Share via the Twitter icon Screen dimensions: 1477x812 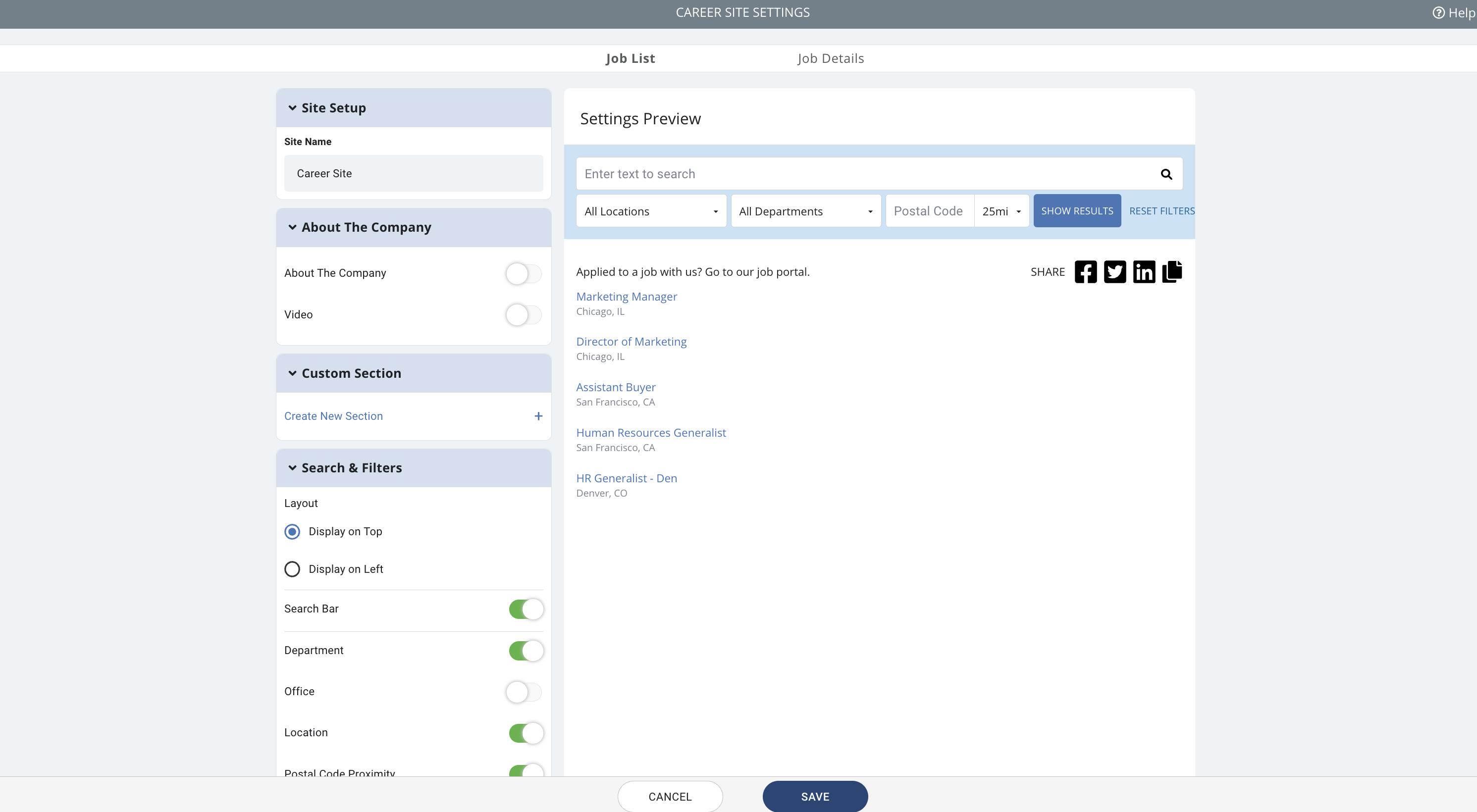tap(1114, 272)
